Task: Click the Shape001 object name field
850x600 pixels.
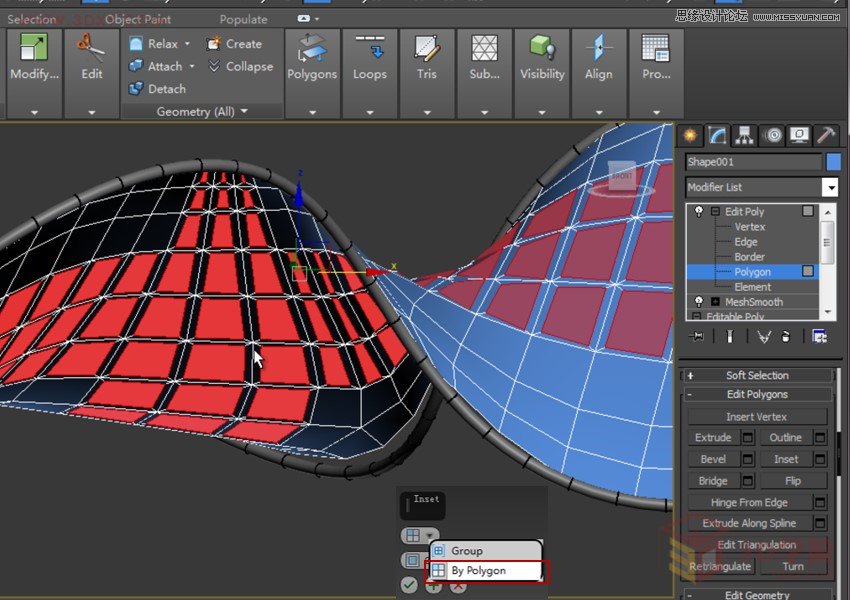Action: tap(754, 162)
